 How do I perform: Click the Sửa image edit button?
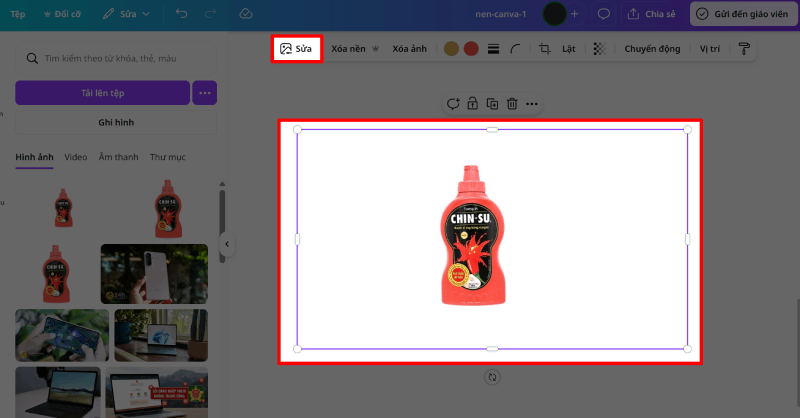coord(296,48)
